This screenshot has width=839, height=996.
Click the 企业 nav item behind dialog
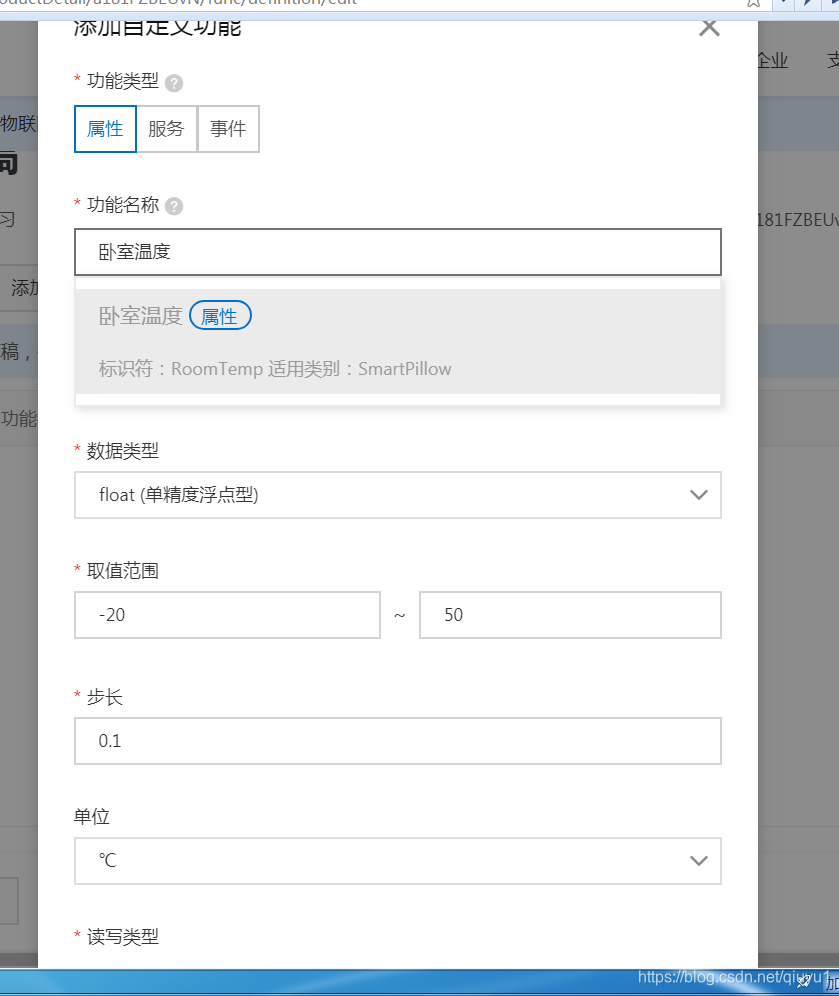pyautogui.click(x=772, y=60)
